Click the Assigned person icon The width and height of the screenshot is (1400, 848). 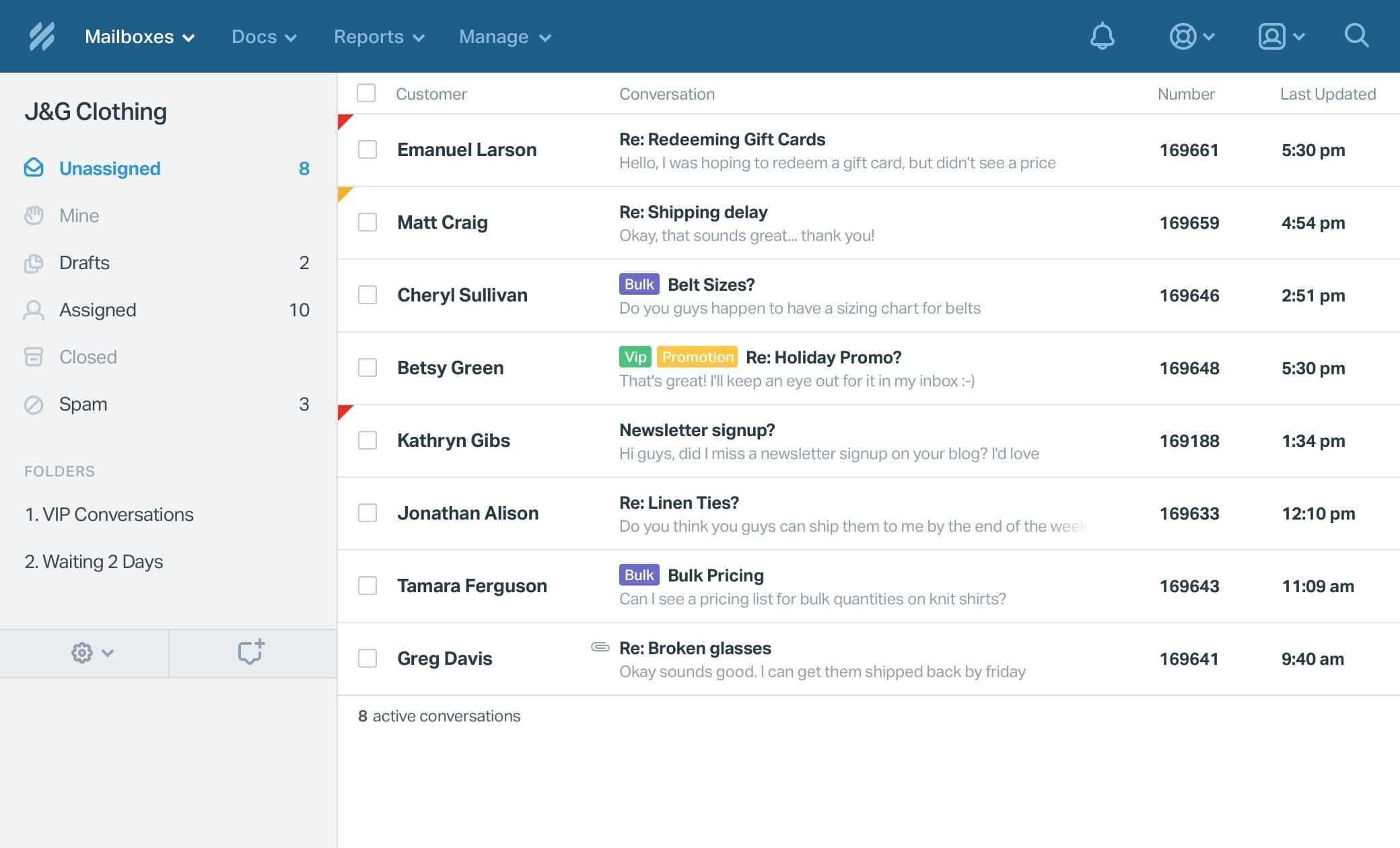[34, 310]
